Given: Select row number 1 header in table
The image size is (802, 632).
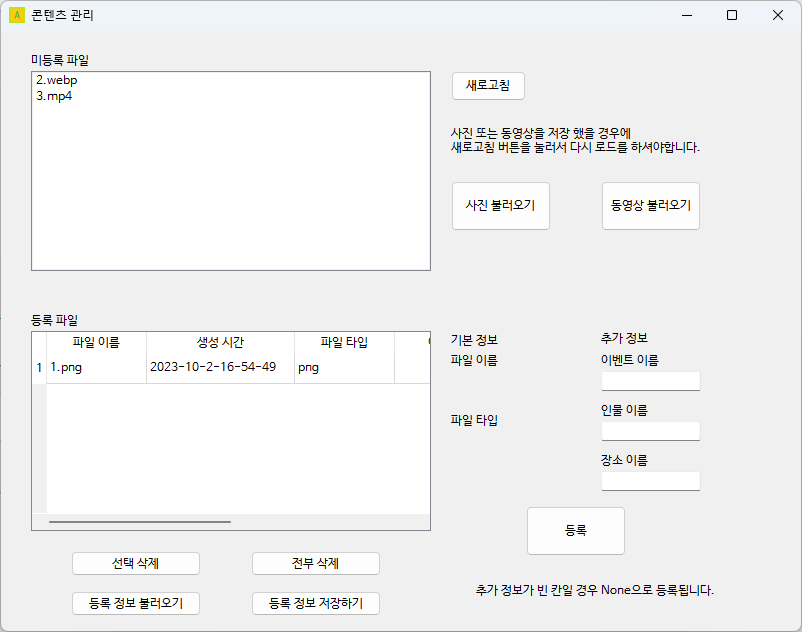Looking at the screenshot, I should coord(39,367).
